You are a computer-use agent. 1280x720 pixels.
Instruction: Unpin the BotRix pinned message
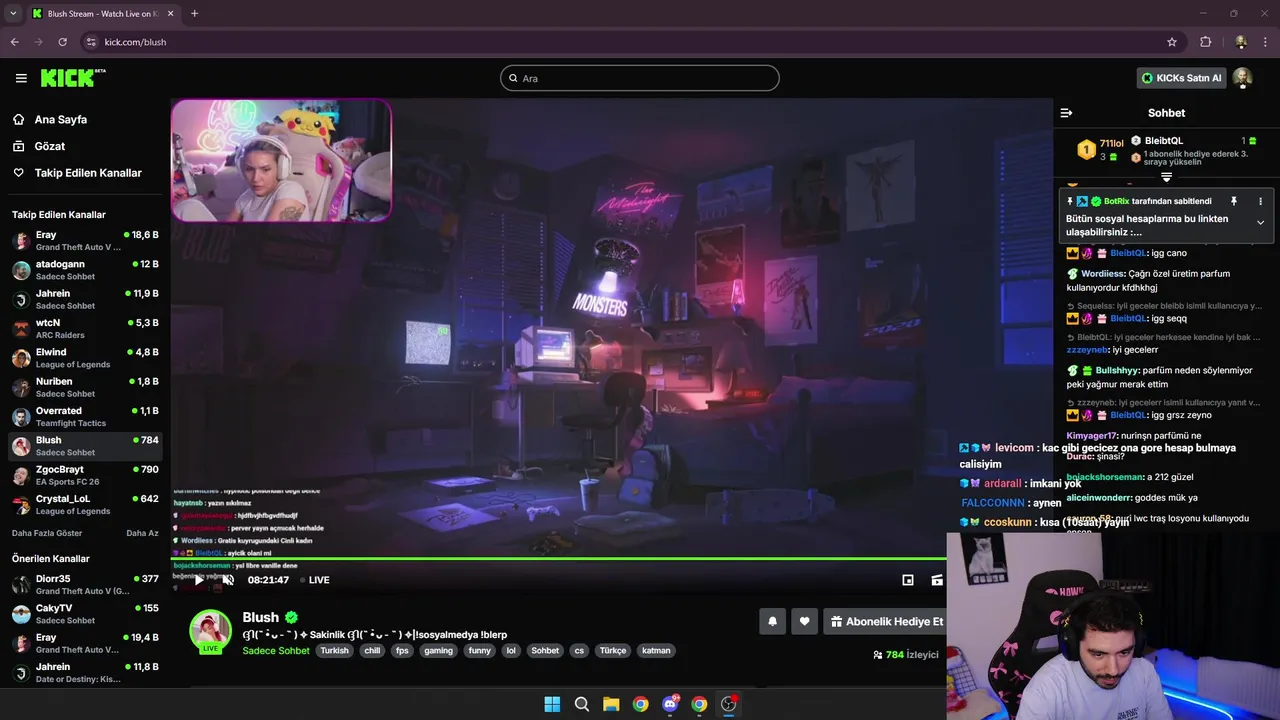click(1233, 201)
